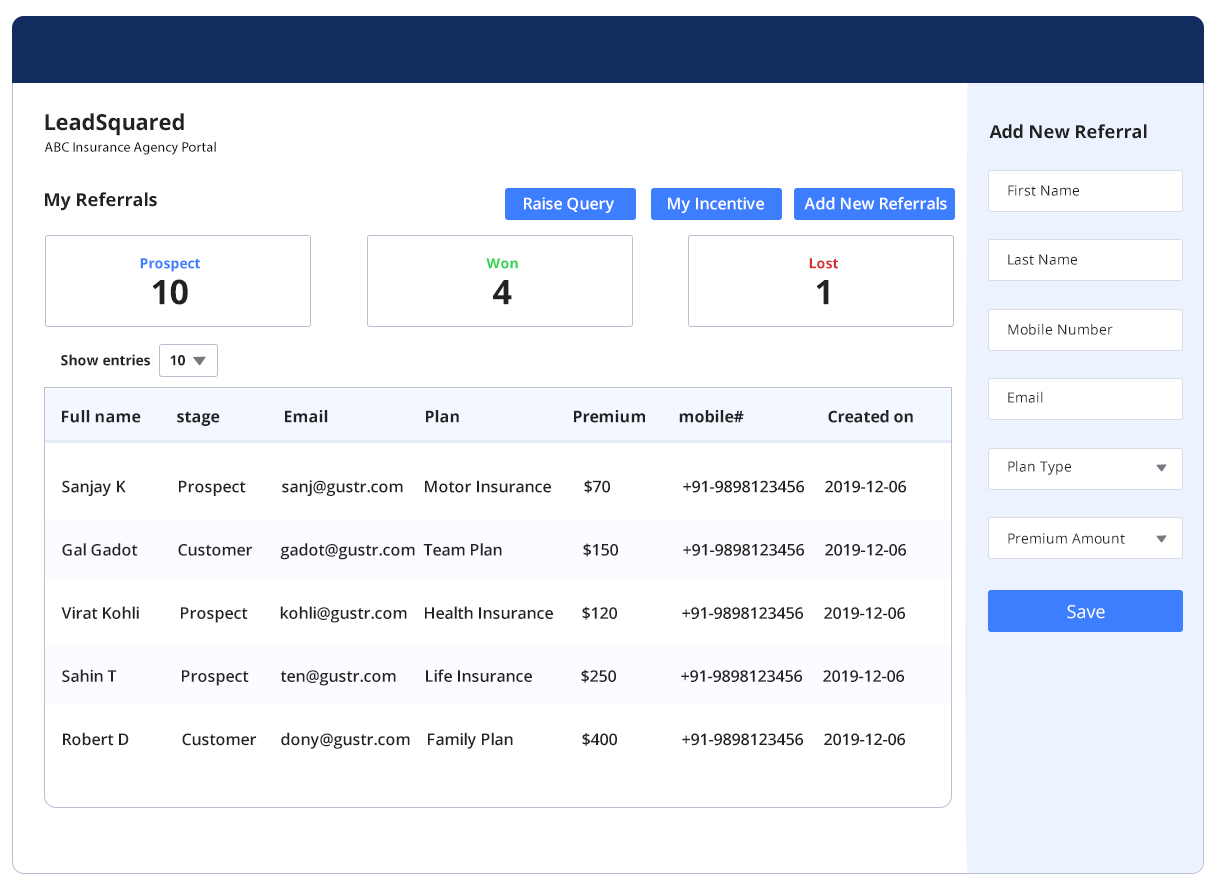Screen dimensions: 1220x886
Task: Click the LeadSquared logo
Action: pyautogui.click(x=113, y=122)
